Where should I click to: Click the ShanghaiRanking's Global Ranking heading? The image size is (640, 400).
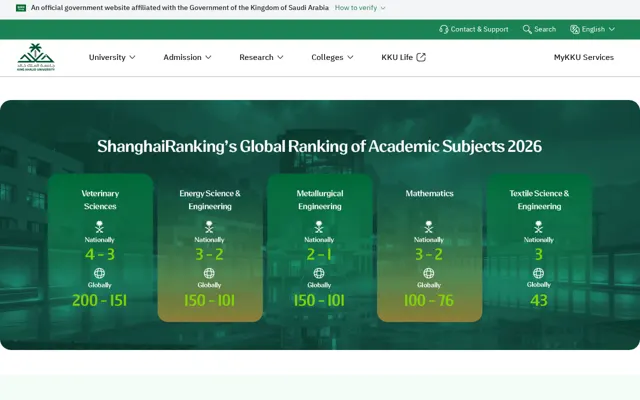[x=319, y=146]
